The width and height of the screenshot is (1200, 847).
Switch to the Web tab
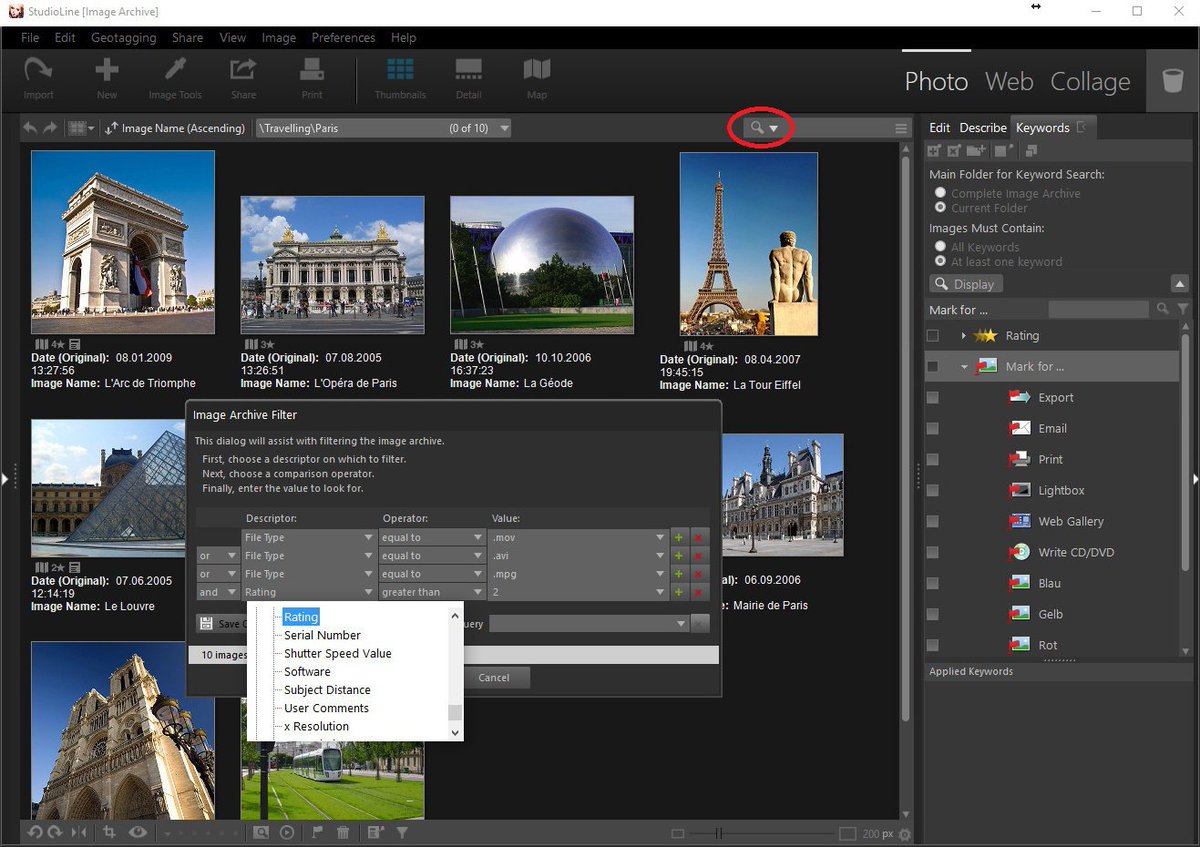(1009, 82)
